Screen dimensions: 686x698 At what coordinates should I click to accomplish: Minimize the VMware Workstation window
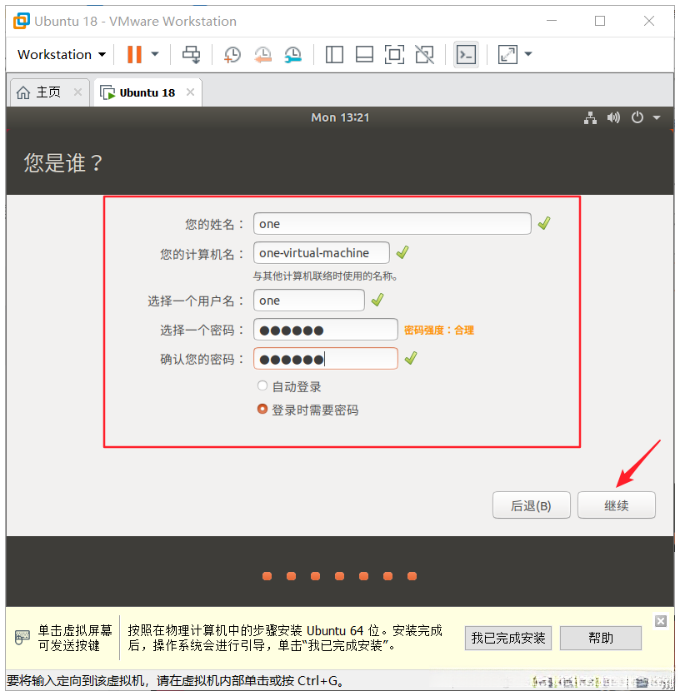click(552, 21)
